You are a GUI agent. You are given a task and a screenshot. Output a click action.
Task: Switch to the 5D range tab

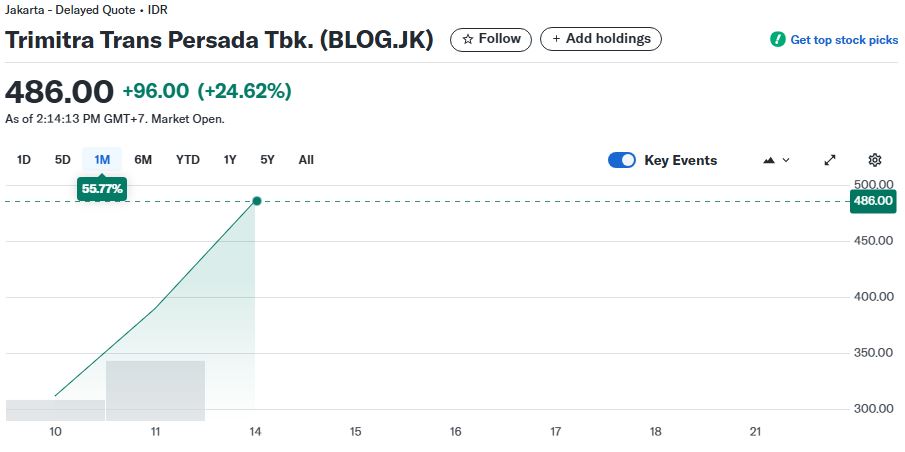62,160
